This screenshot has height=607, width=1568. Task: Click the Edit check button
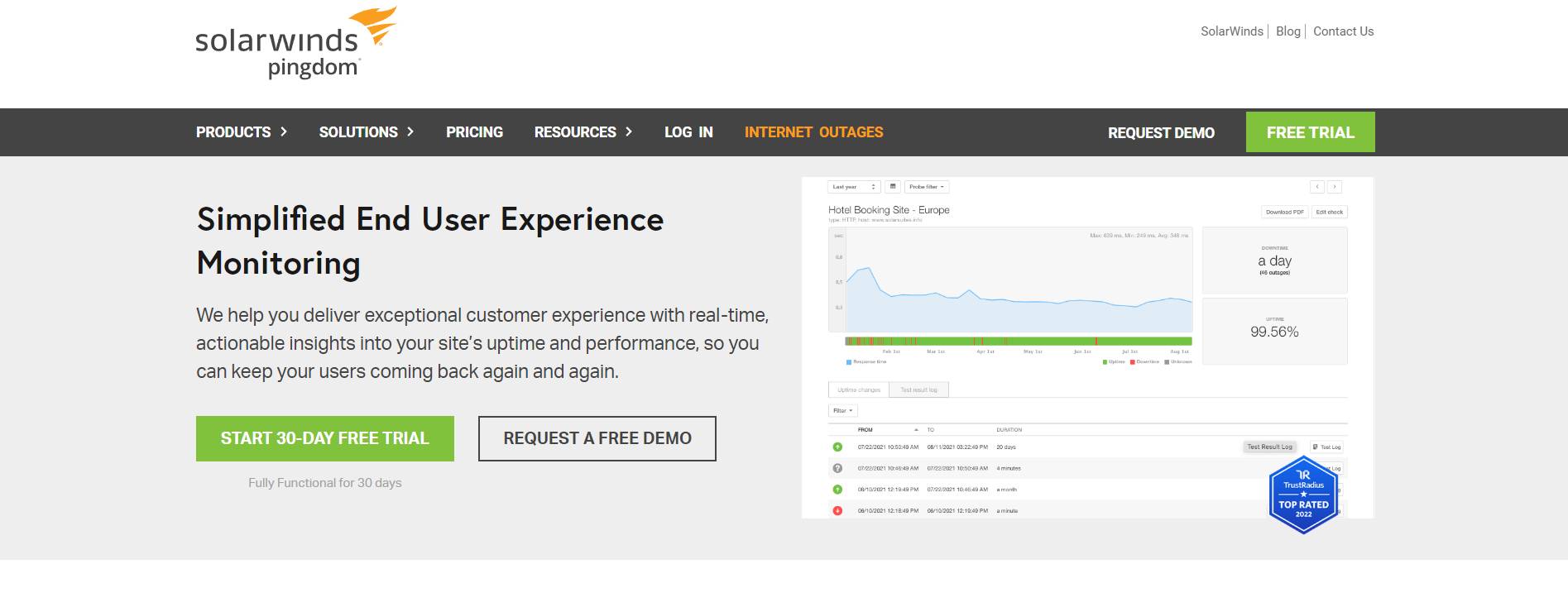1329,212
